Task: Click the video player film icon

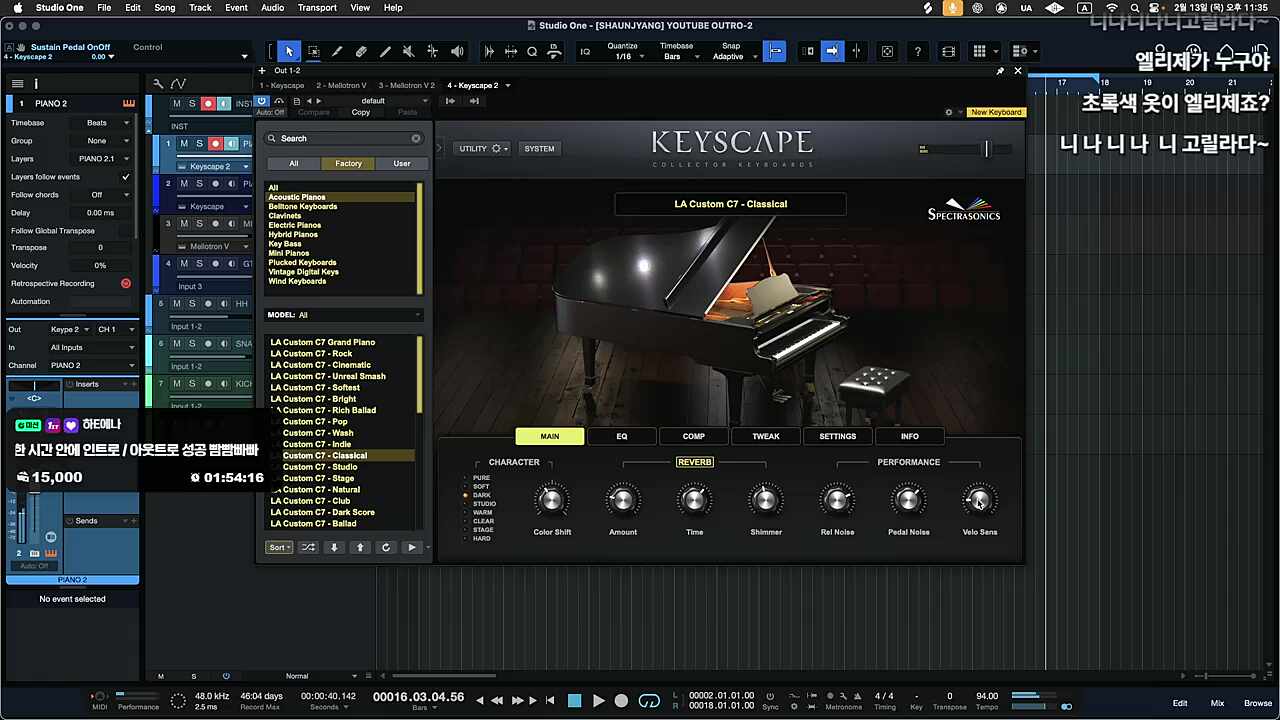Action: pos(948,51)
